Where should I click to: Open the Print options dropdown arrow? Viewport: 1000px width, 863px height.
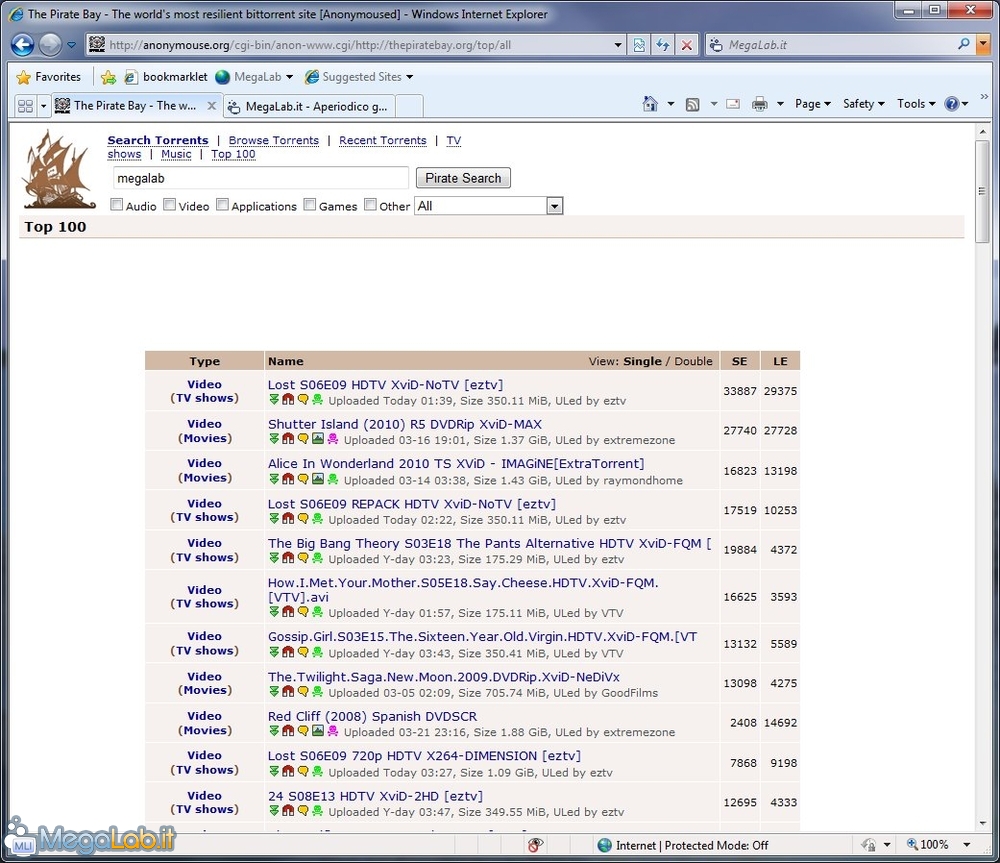tap(780, 104)
